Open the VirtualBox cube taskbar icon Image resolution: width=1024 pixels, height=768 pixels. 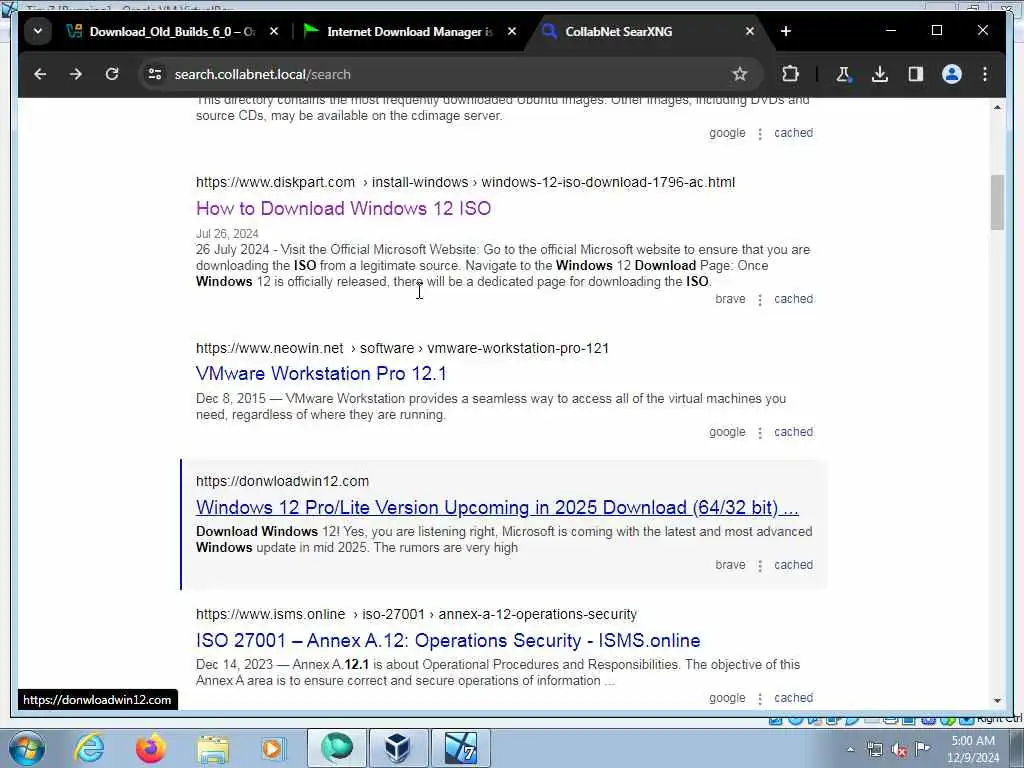click(398, 748)
